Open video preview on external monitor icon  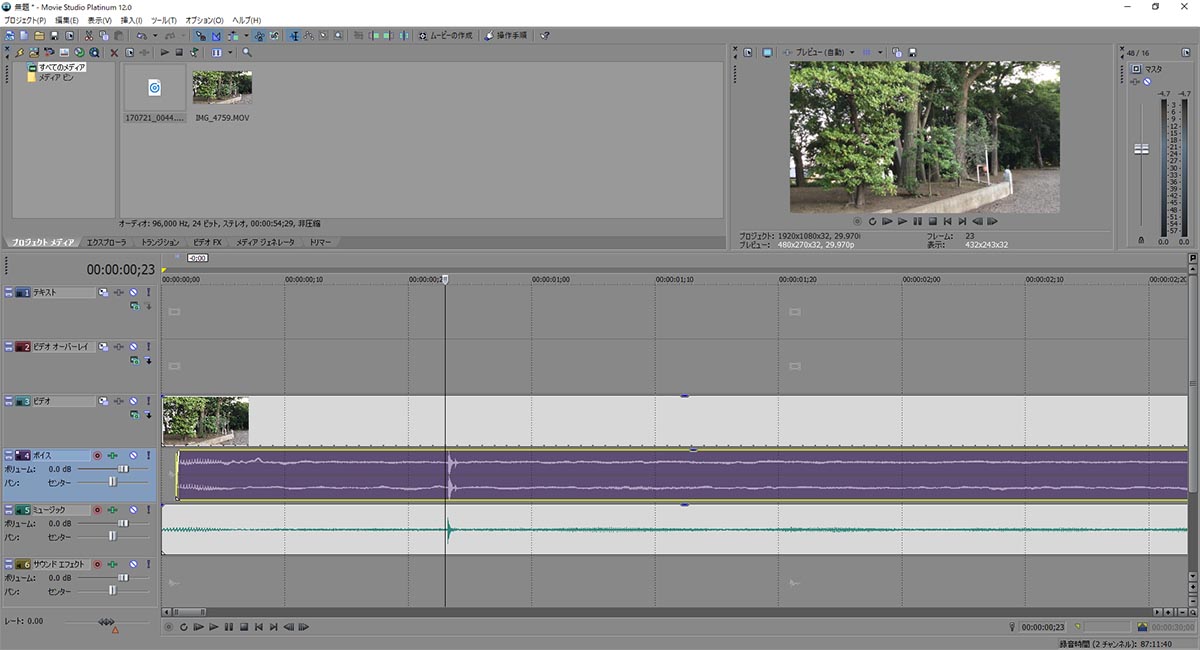pos(767,52)
